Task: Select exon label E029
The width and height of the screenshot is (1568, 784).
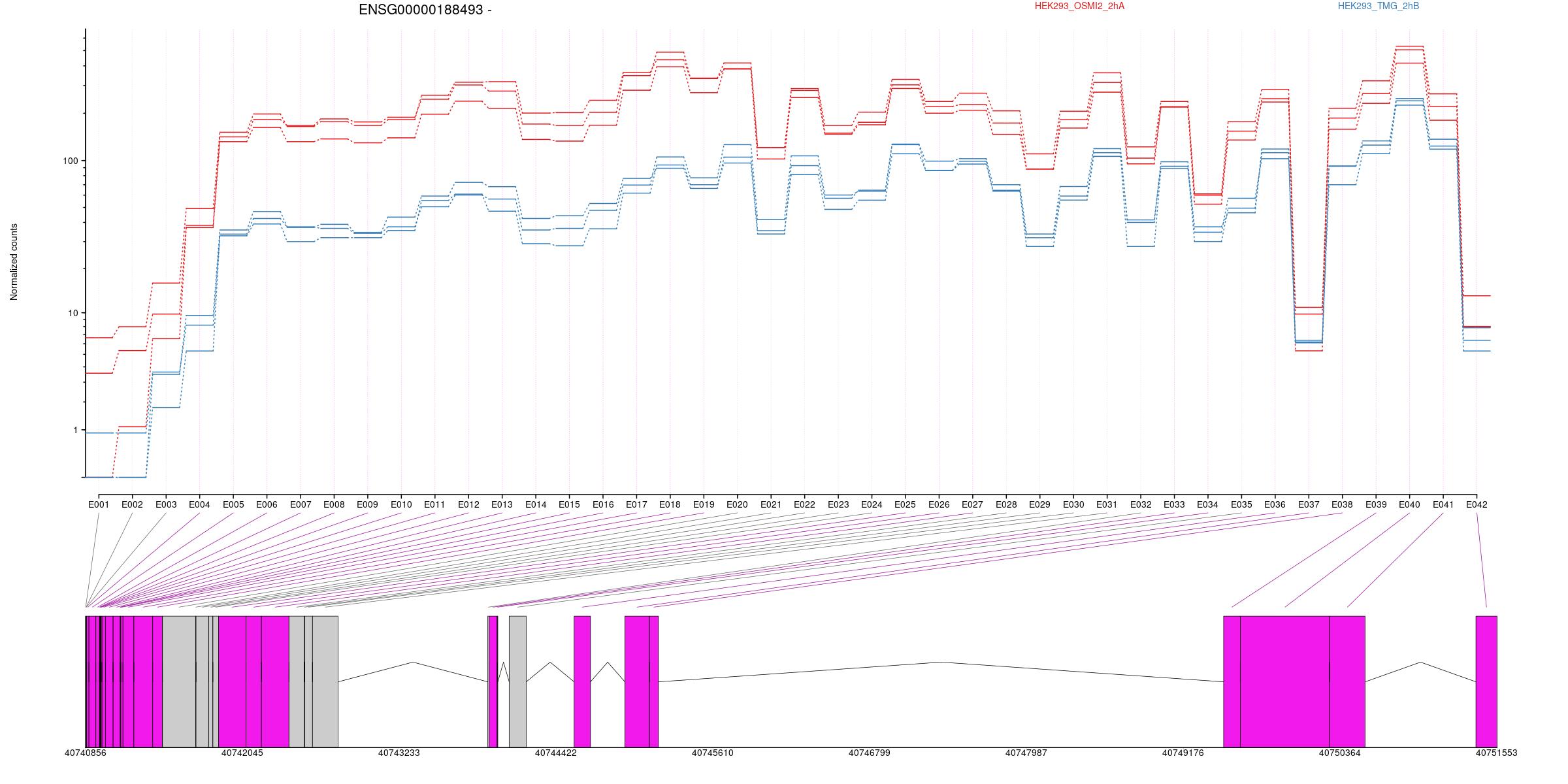Action: 1039,504
